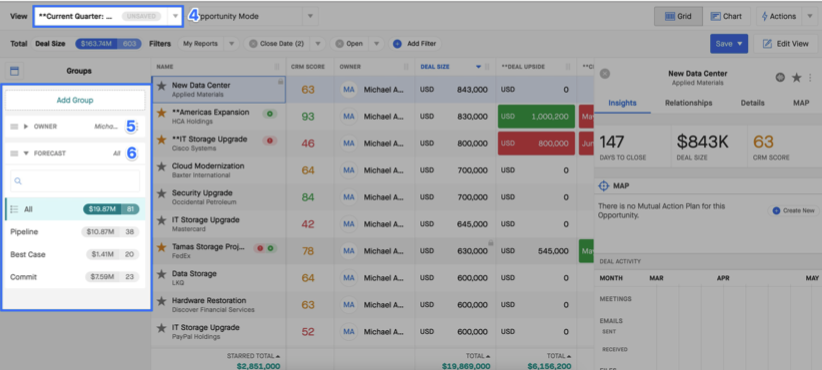The image size is (822, 370).
Task: Click the Edit View button
Action: (785, 44)
